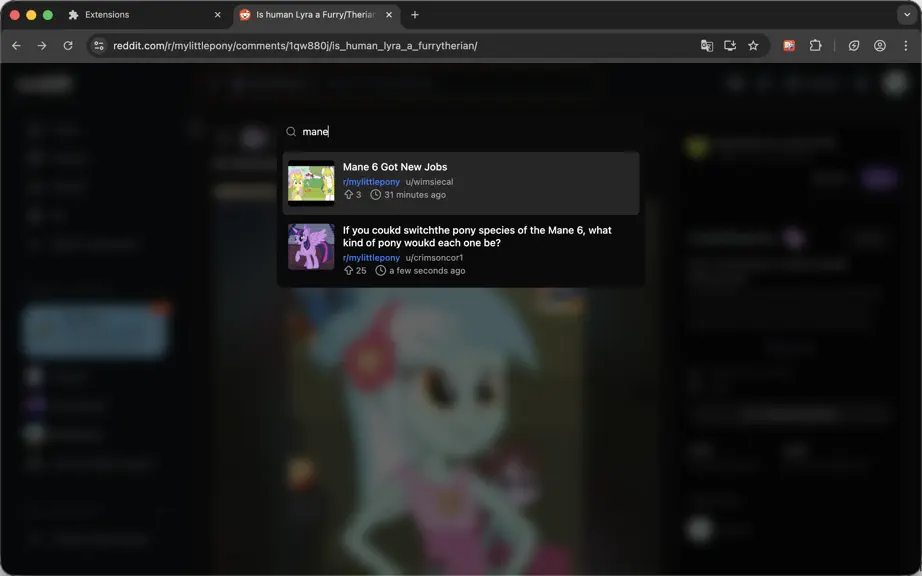Screen dimensions: 922x576
Task: Open r/mylittlepony link under pony species post
Action: 371,257
